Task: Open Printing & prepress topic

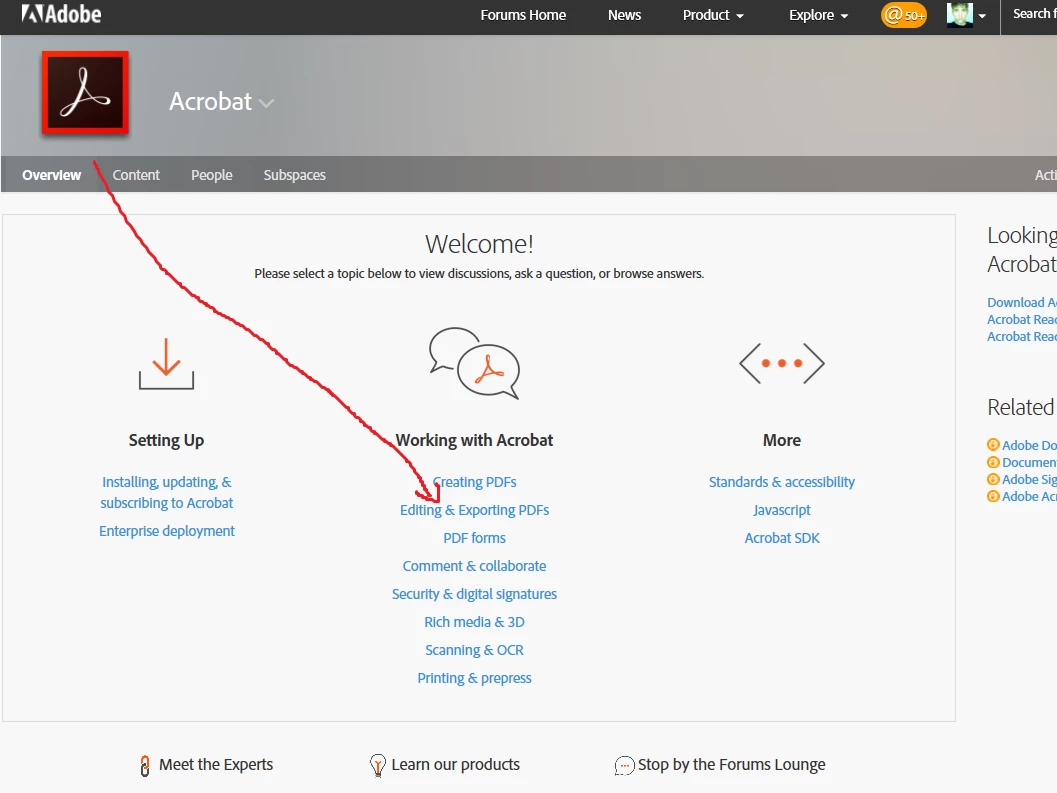Action: 475,678
